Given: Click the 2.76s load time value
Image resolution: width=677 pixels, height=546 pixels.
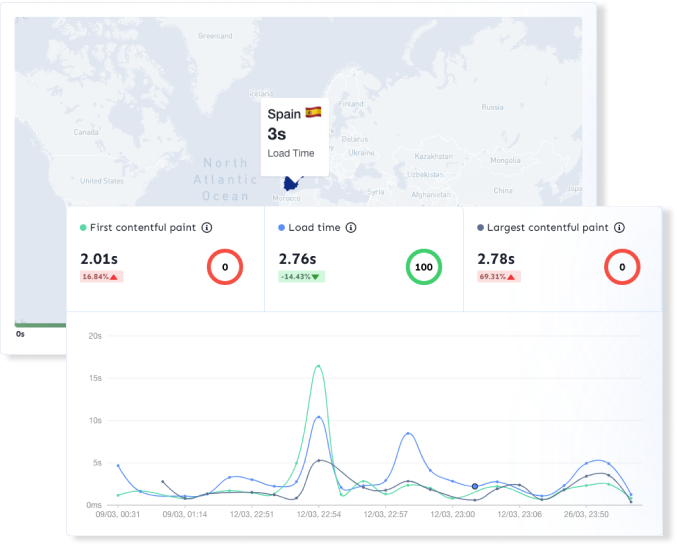Looking at the screenshot, I should (297, 259).
